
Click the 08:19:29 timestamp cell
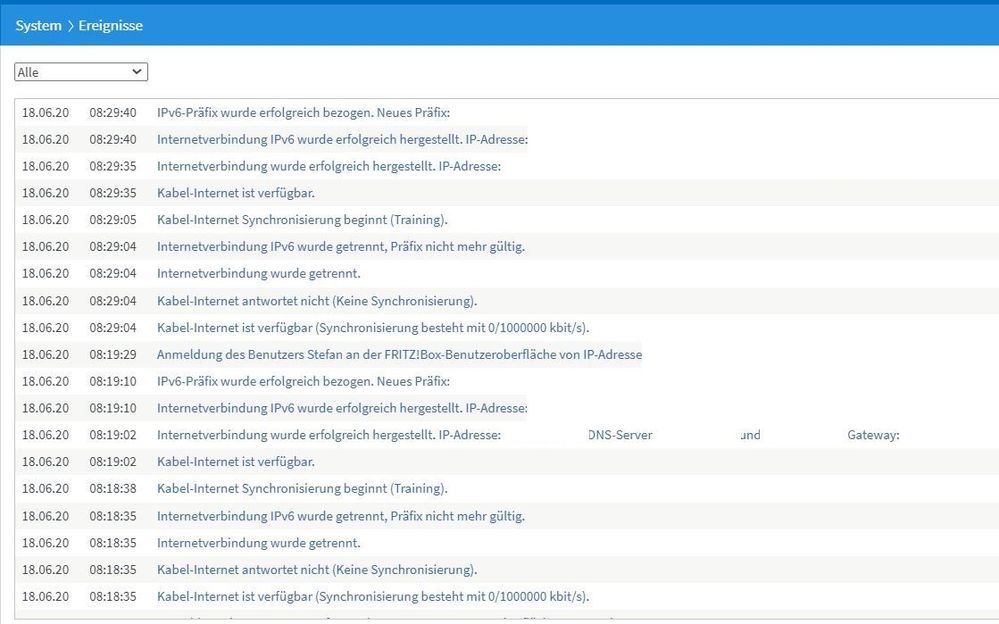[x=113, y=354]
